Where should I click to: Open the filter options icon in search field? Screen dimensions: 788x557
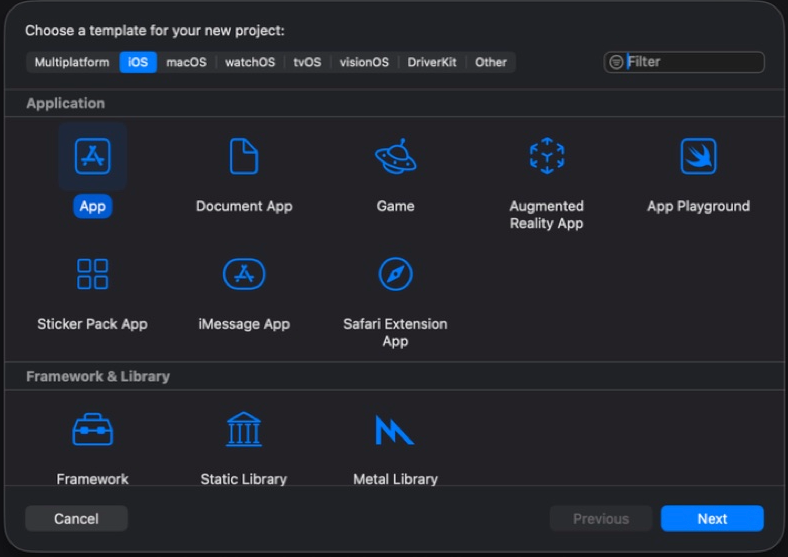coord(616,62)
